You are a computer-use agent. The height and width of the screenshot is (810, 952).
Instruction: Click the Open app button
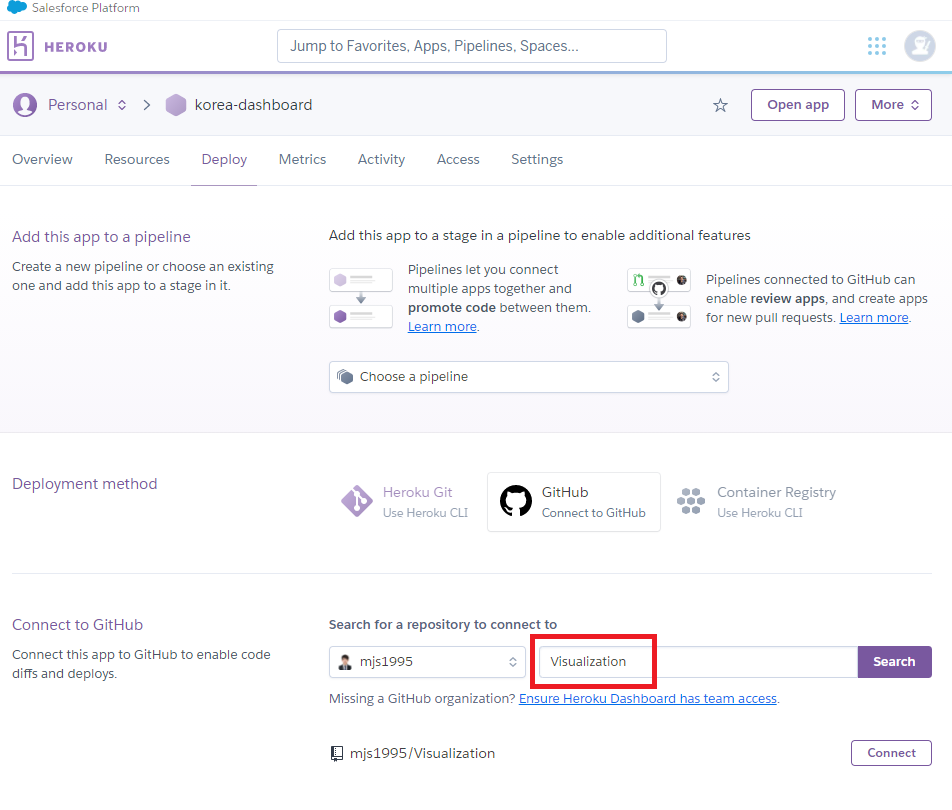click(798, 105)
